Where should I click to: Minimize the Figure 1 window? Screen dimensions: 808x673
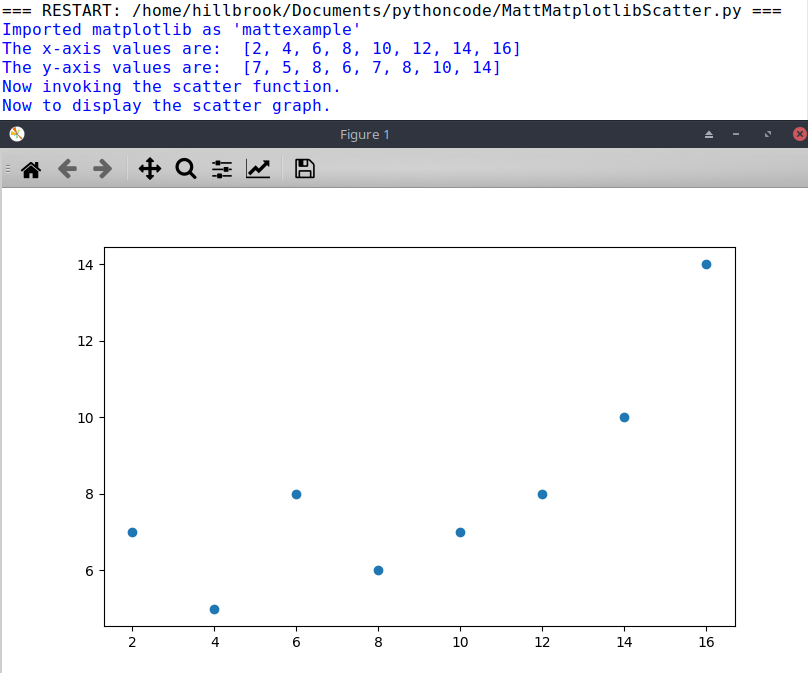[736, 134]
